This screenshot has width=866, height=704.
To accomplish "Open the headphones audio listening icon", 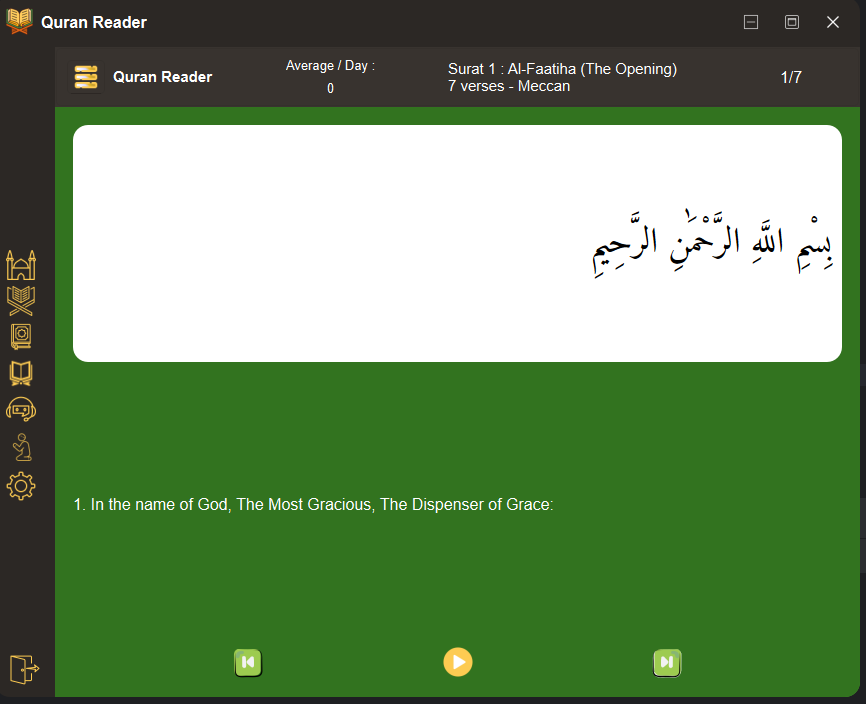I will 21,410.
